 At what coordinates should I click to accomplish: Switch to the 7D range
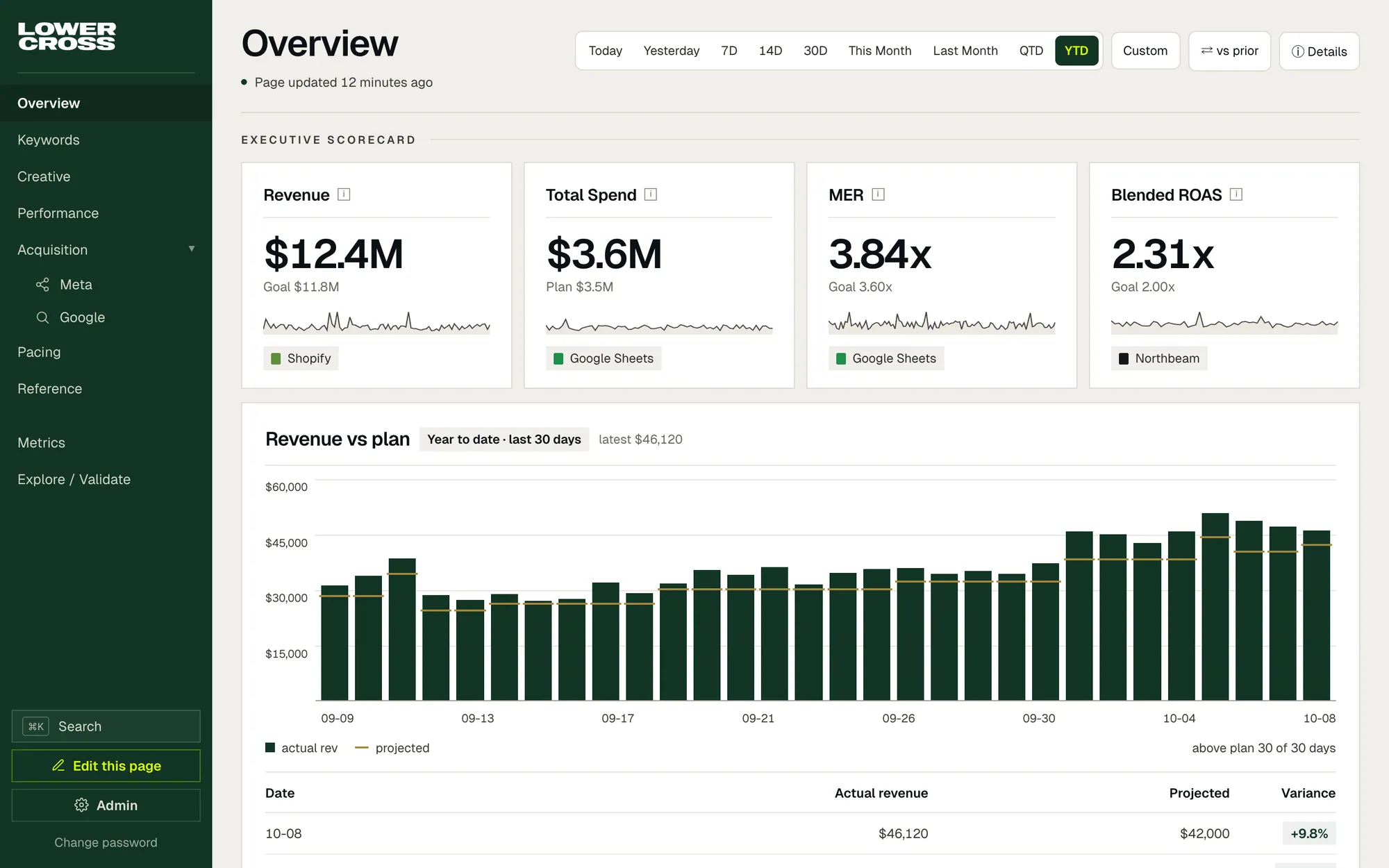(x=729, y=51)
